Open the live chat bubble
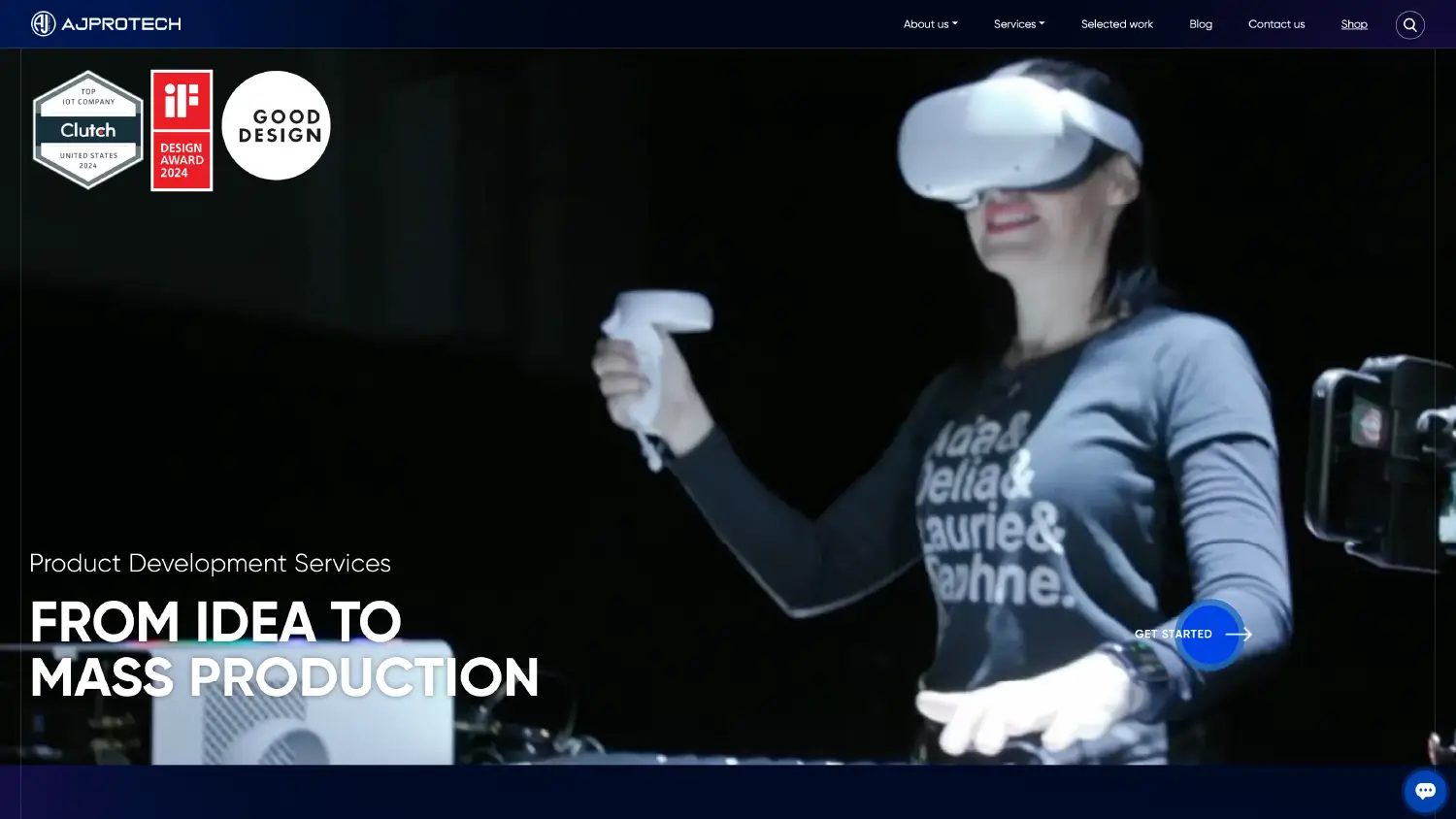This screenshot has height=819, width=1456. [x=1425, y=791]
